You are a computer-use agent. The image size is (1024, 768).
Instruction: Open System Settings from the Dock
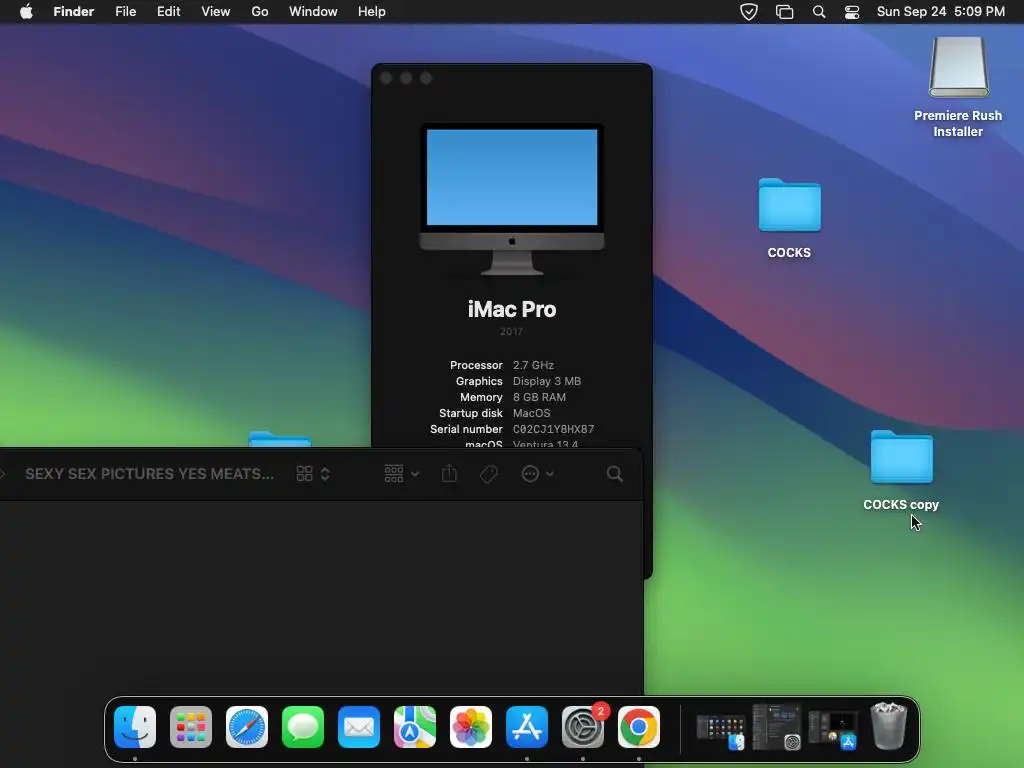583,727
